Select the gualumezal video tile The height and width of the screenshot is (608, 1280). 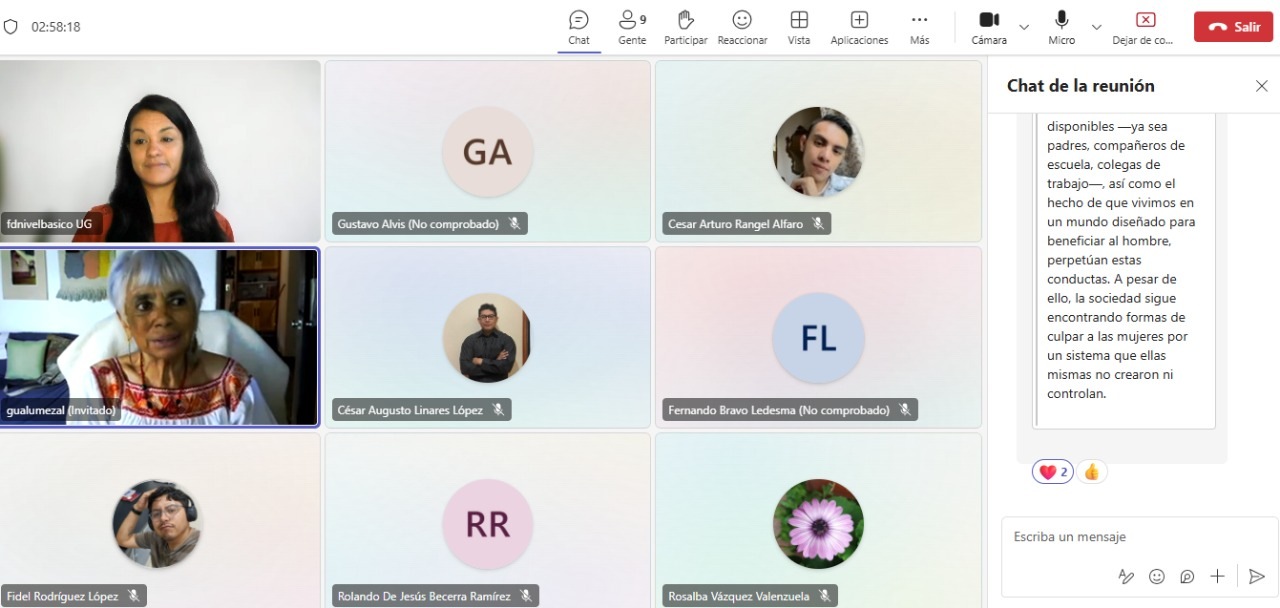point(160,337)
